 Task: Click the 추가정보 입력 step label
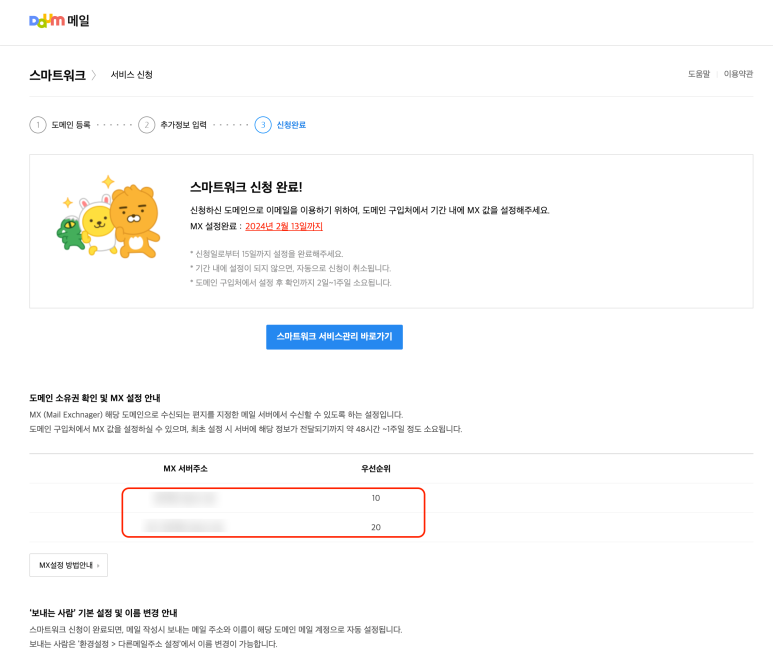(x=183, y=125)
